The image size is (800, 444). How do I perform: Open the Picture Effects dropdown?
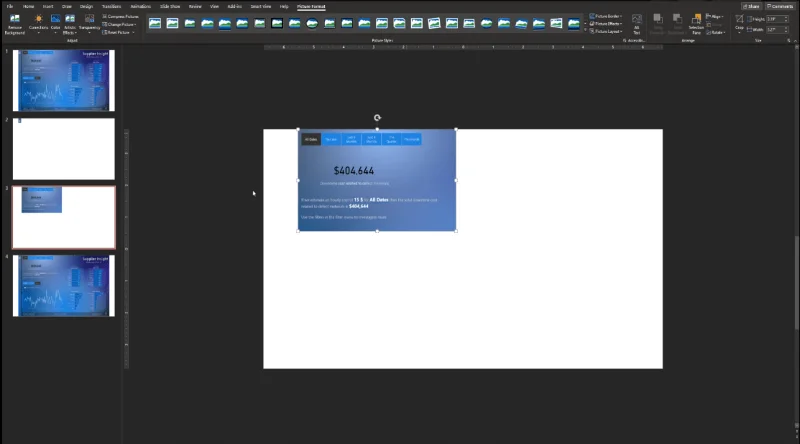[x=606, y=23]
